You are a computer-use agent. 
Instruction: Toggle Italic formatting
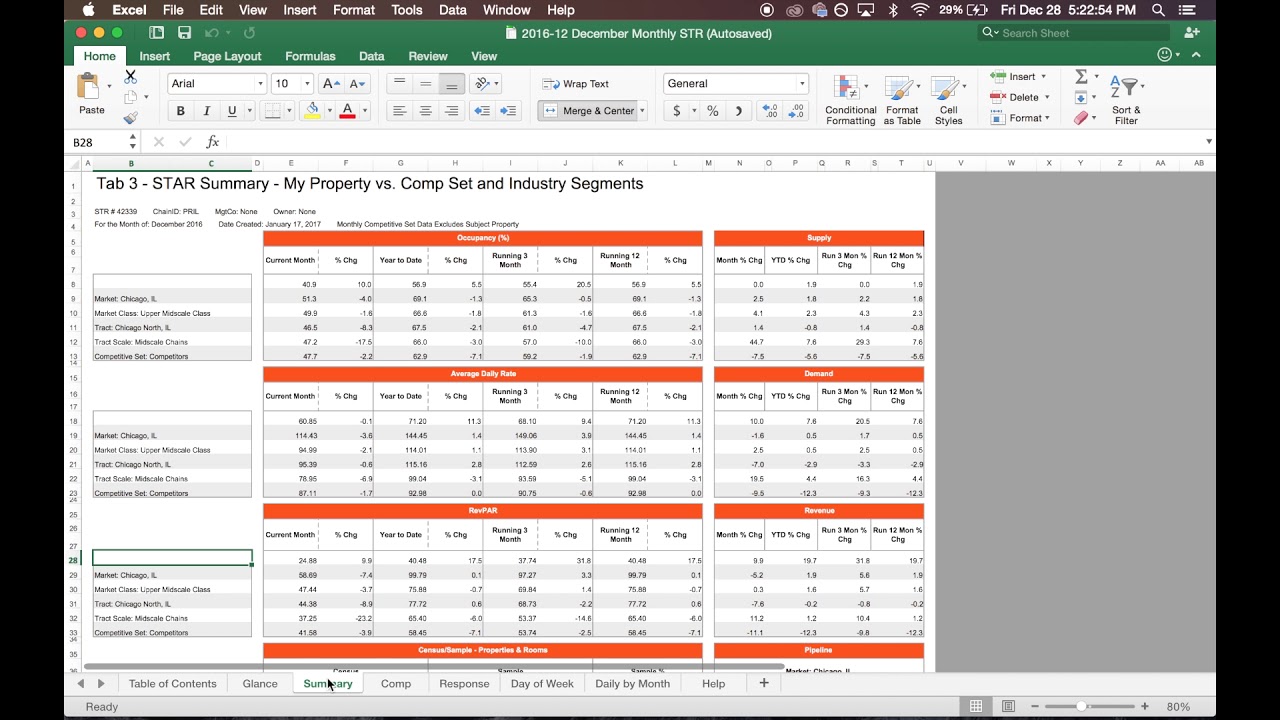pyautogui.click(x=207, y=111)
